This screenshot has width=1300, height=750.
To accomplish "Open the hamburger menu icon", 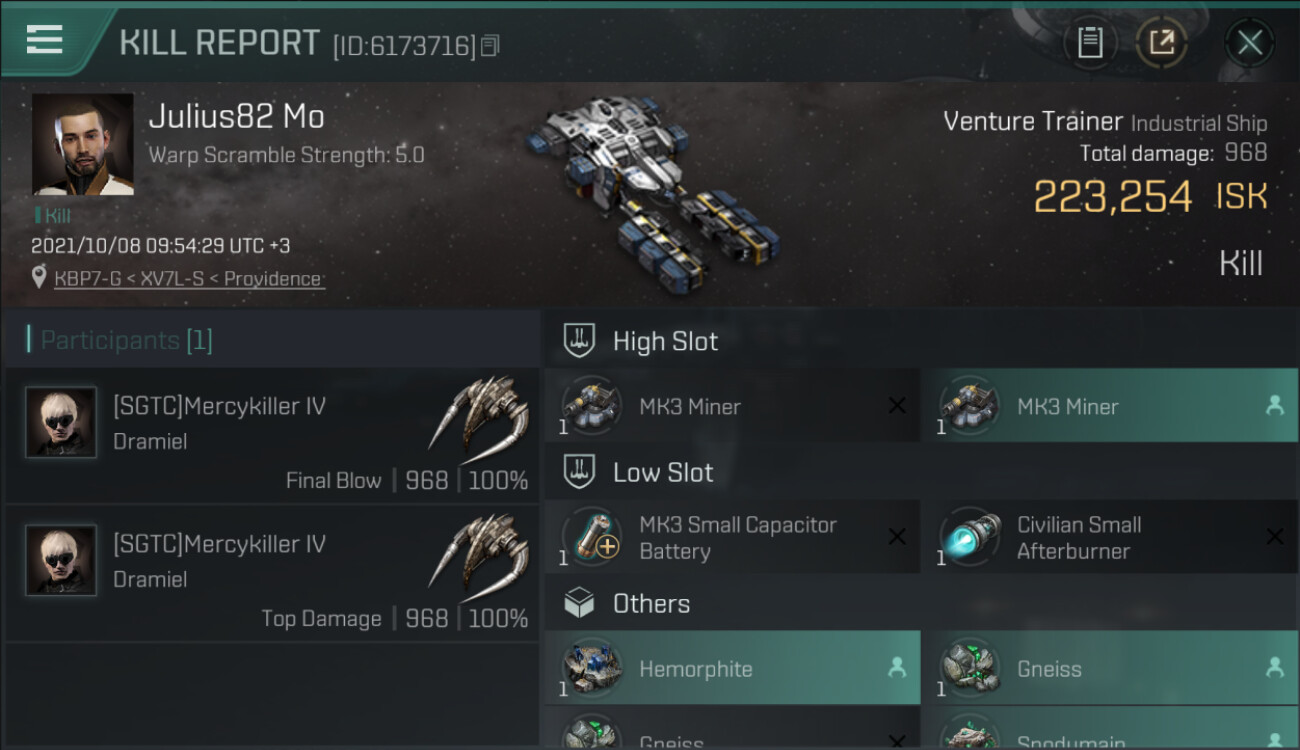I will [x=45, y=40].
